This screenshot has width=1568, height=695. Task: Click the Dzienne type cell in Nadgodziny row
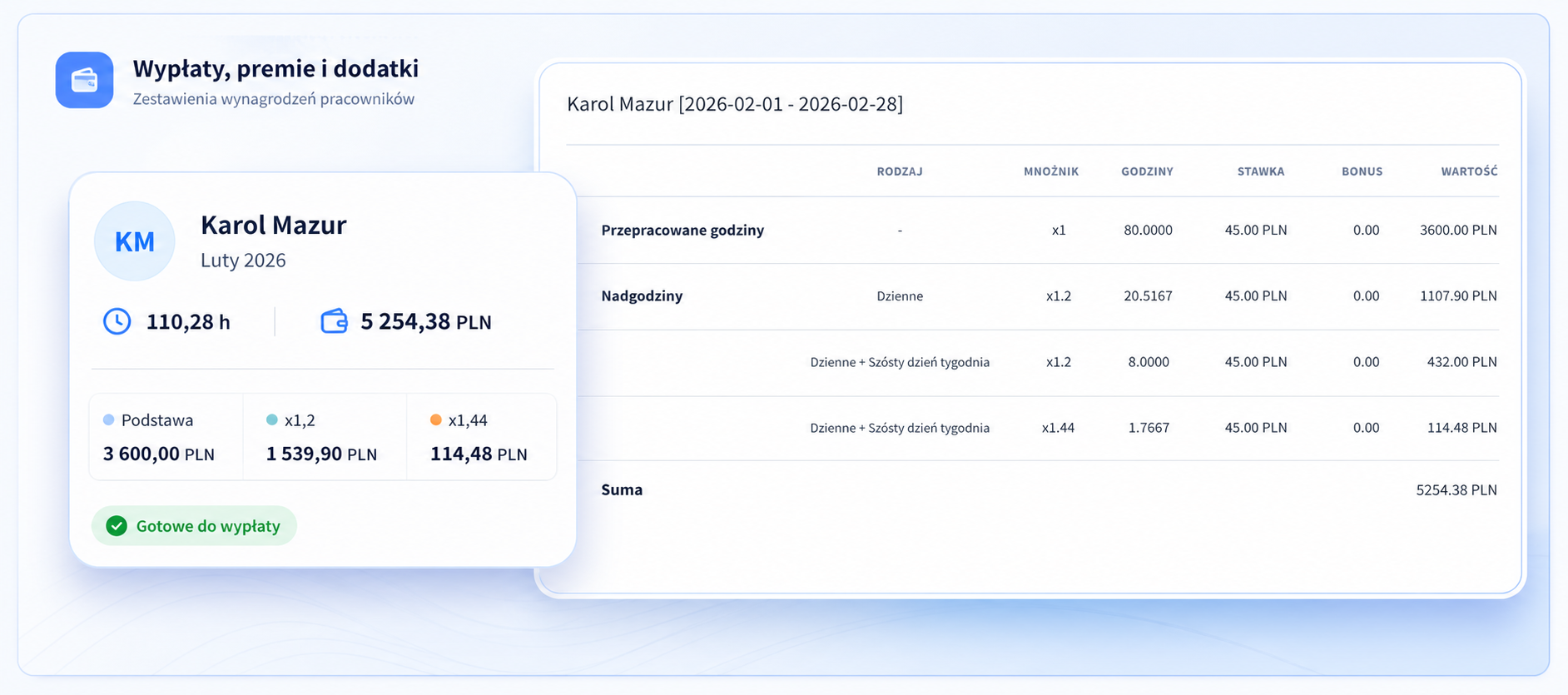click(900, 296)
